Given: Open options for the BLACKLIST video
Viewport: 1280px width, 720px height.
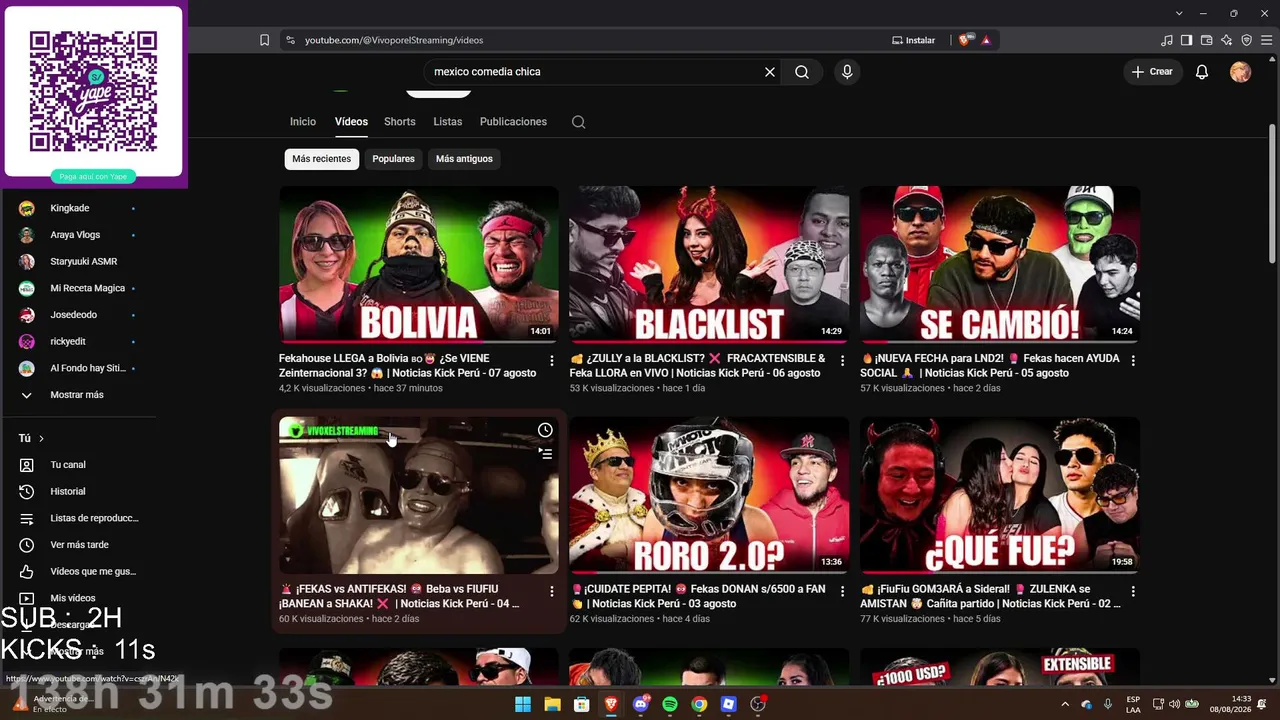Looking at the screenshot, I should coord(842,360).
